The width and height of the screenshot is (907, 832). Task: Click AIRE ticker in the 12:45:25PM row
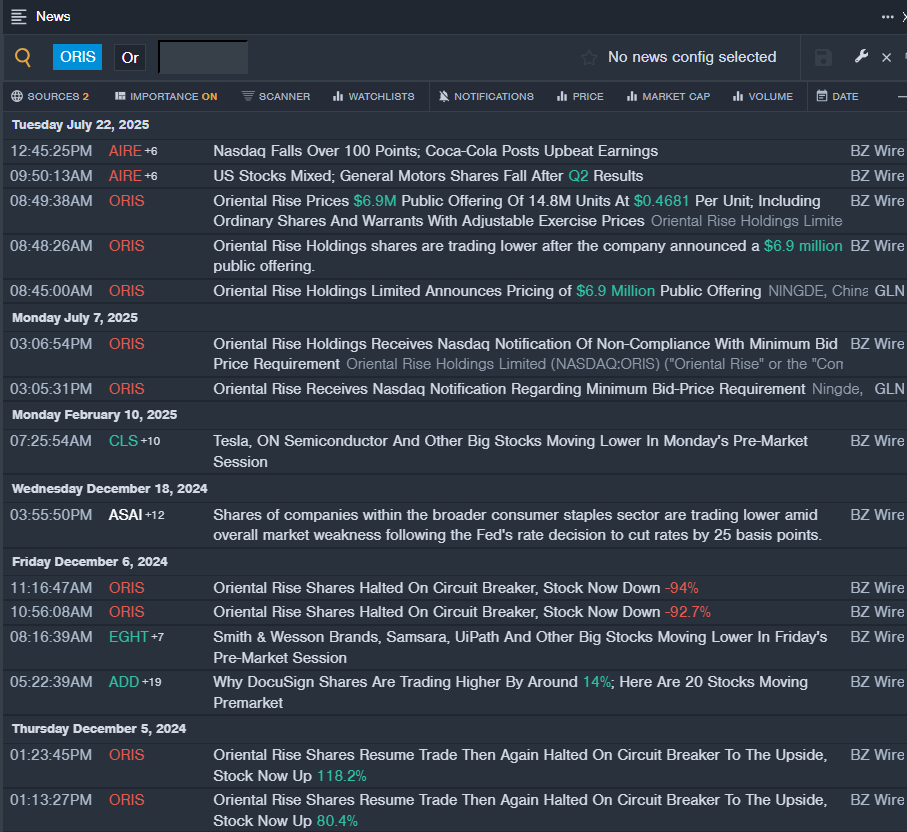click(x=125, y=151)
